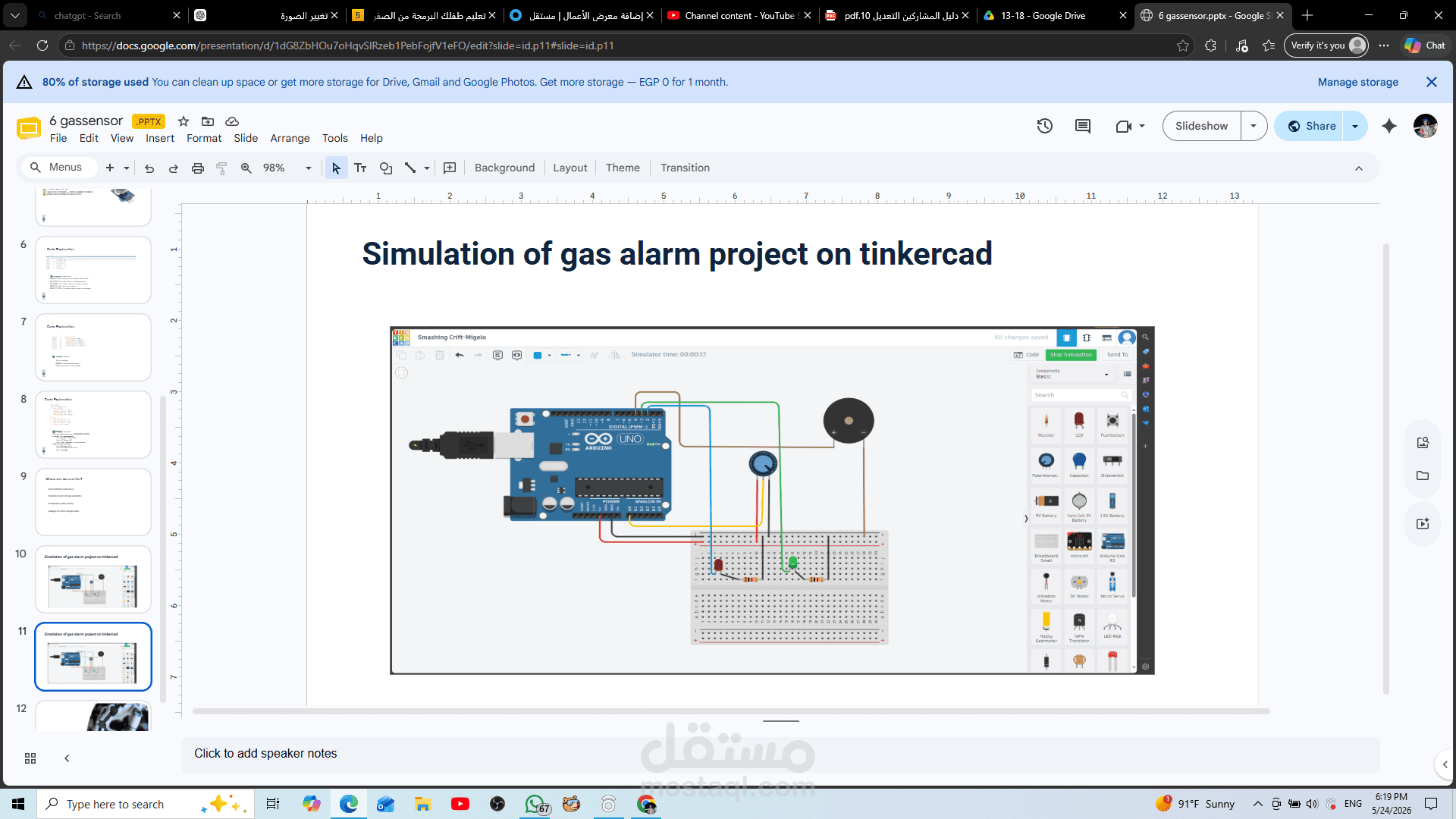Image resolution: width=1456 pixels, height=819 pixels.
Task: Open version history clock icon
Action: (x=1045, y=126)
